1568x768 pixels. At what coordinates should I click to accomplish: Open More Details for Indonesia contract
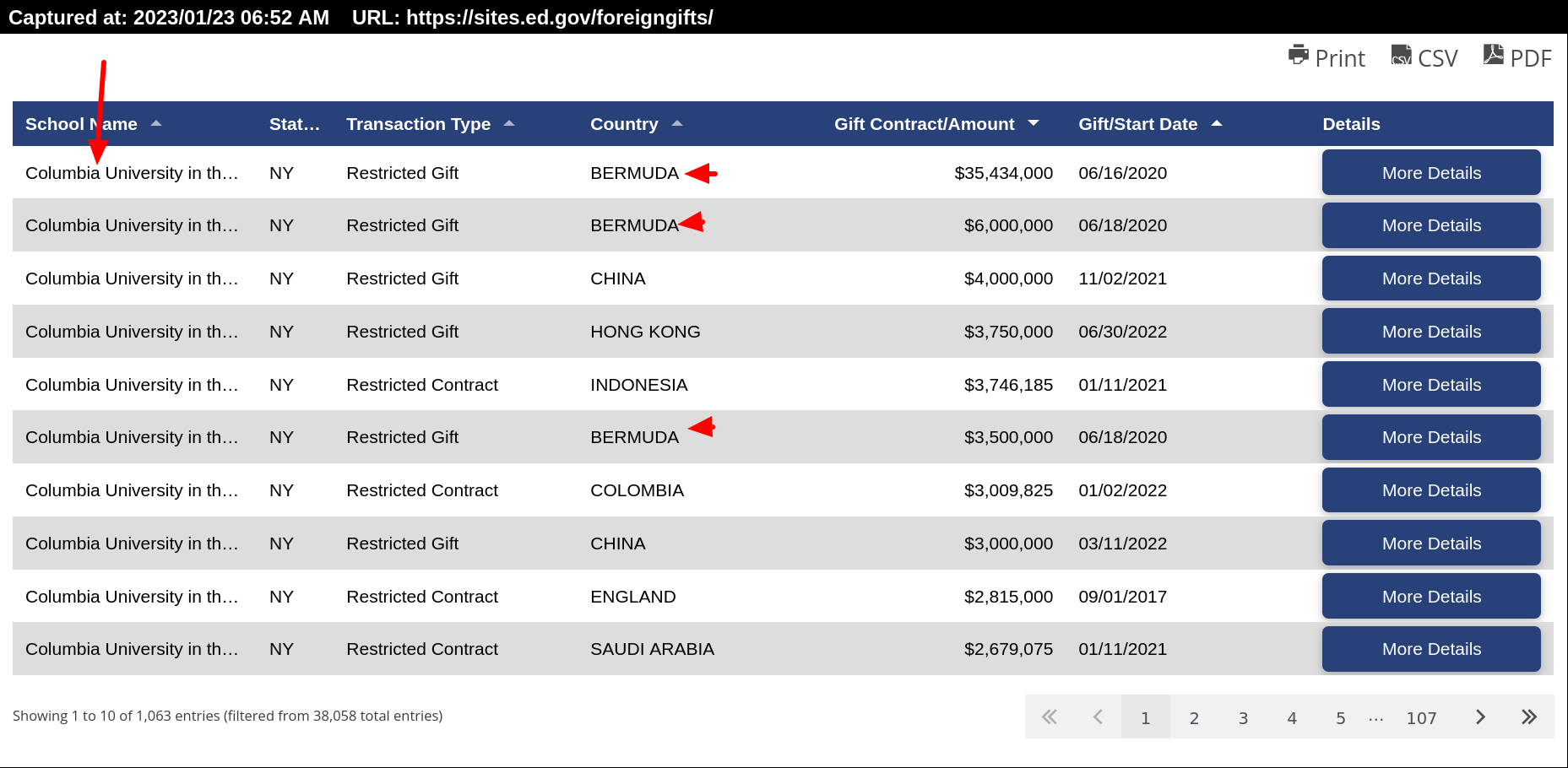point(1431,384)
